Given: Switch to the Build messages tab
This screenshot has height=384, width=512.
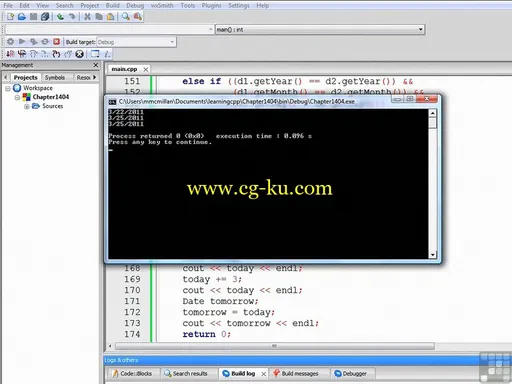Looking at the screenshot, I should tap(296, 374).
